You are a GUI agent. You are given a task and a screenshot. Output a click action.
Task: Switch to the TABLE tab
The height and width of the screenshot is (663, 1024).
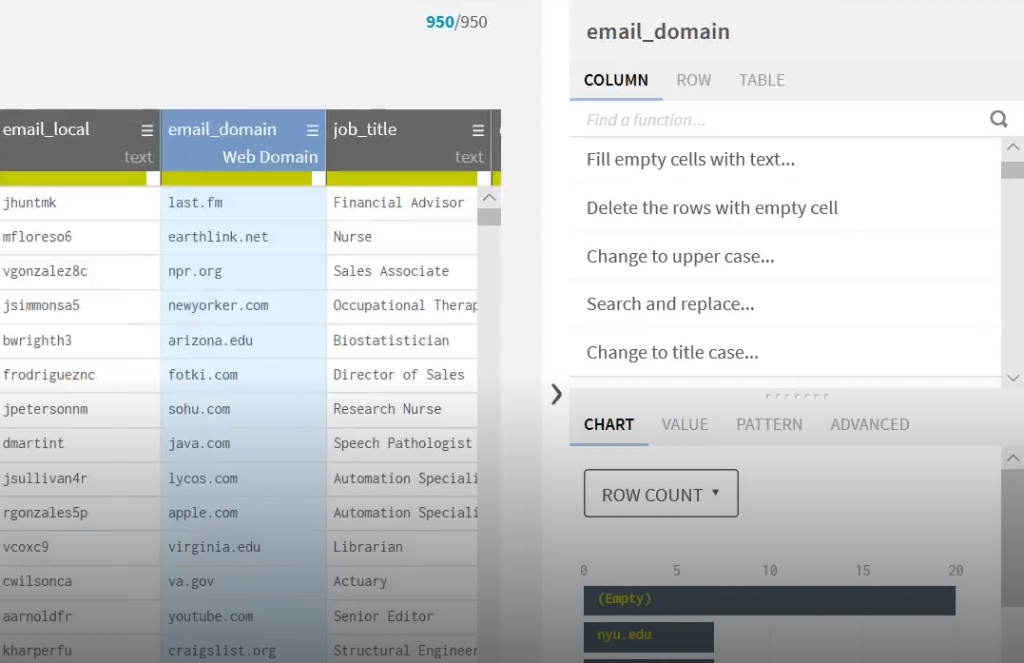tap(761, 80)
